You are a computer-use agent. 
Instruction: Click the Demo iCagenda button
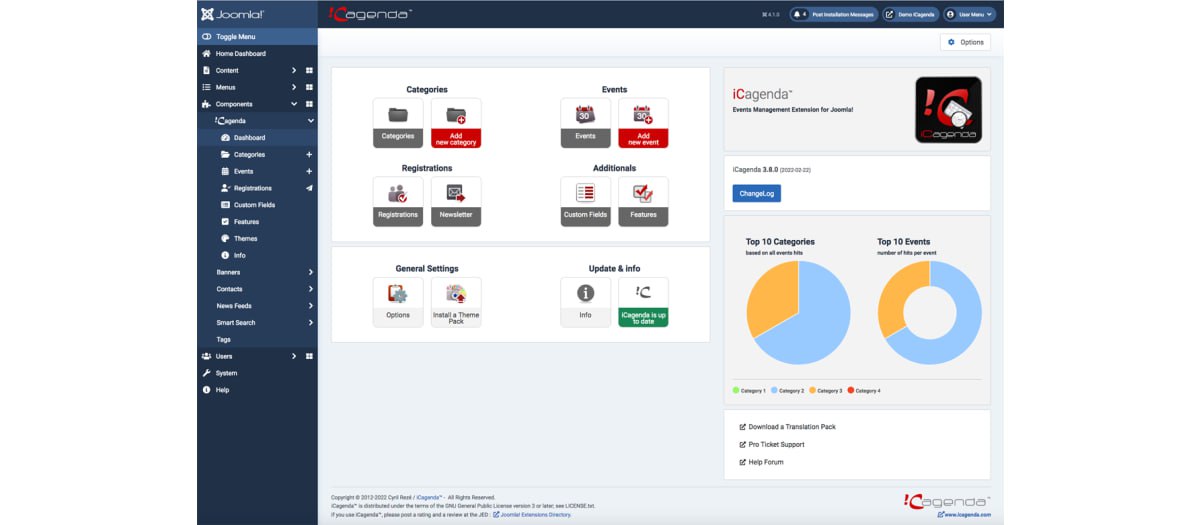pyautogui.click(x=910, y=14)
